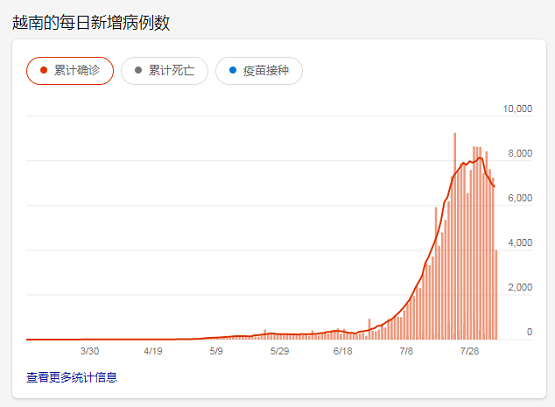Click the gray dot in 累计死亡
The width and height of the screenshot is (555, 407).
click(x=138, y=70)
